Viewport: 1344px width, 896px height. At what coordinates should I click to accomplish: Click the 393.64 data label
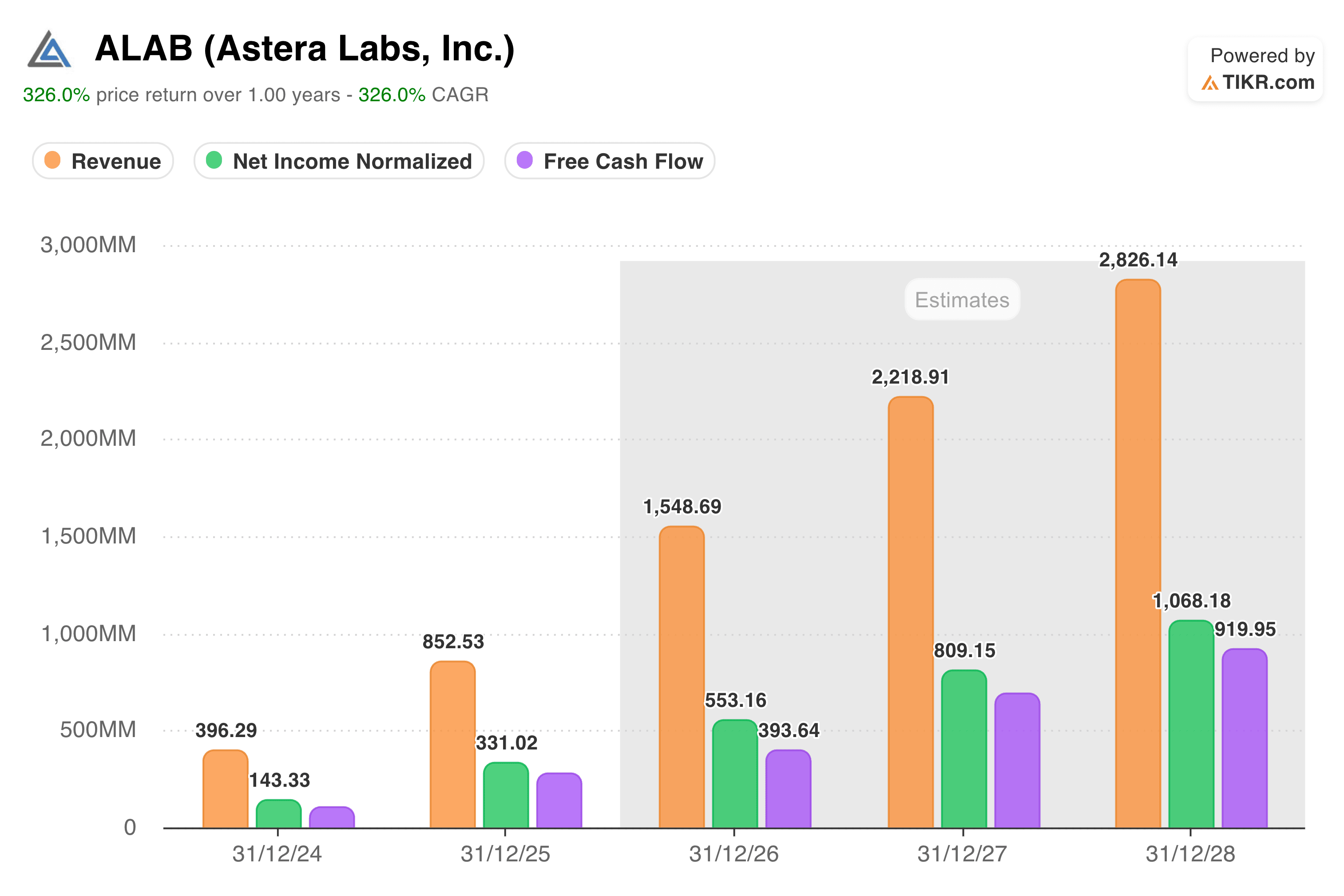point(789,731)
